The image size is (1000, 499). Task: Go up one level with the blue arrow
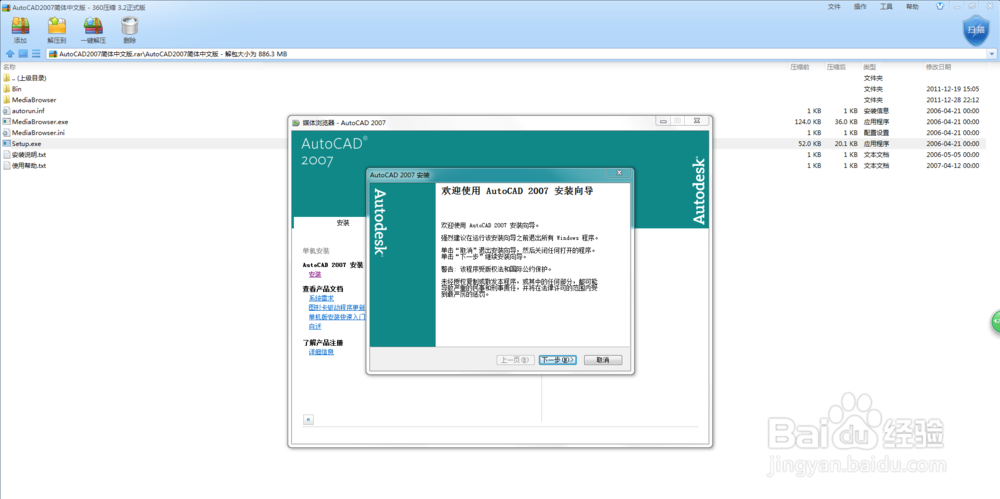tap(10, 54)
